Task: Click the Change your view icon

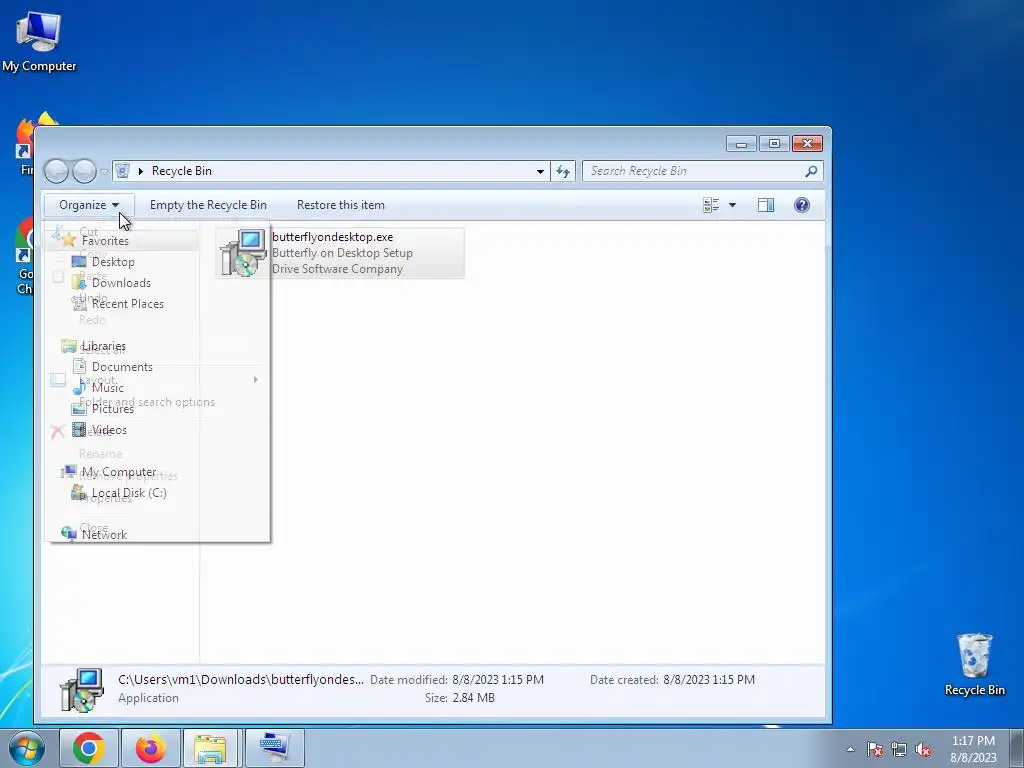Action: 711,205
